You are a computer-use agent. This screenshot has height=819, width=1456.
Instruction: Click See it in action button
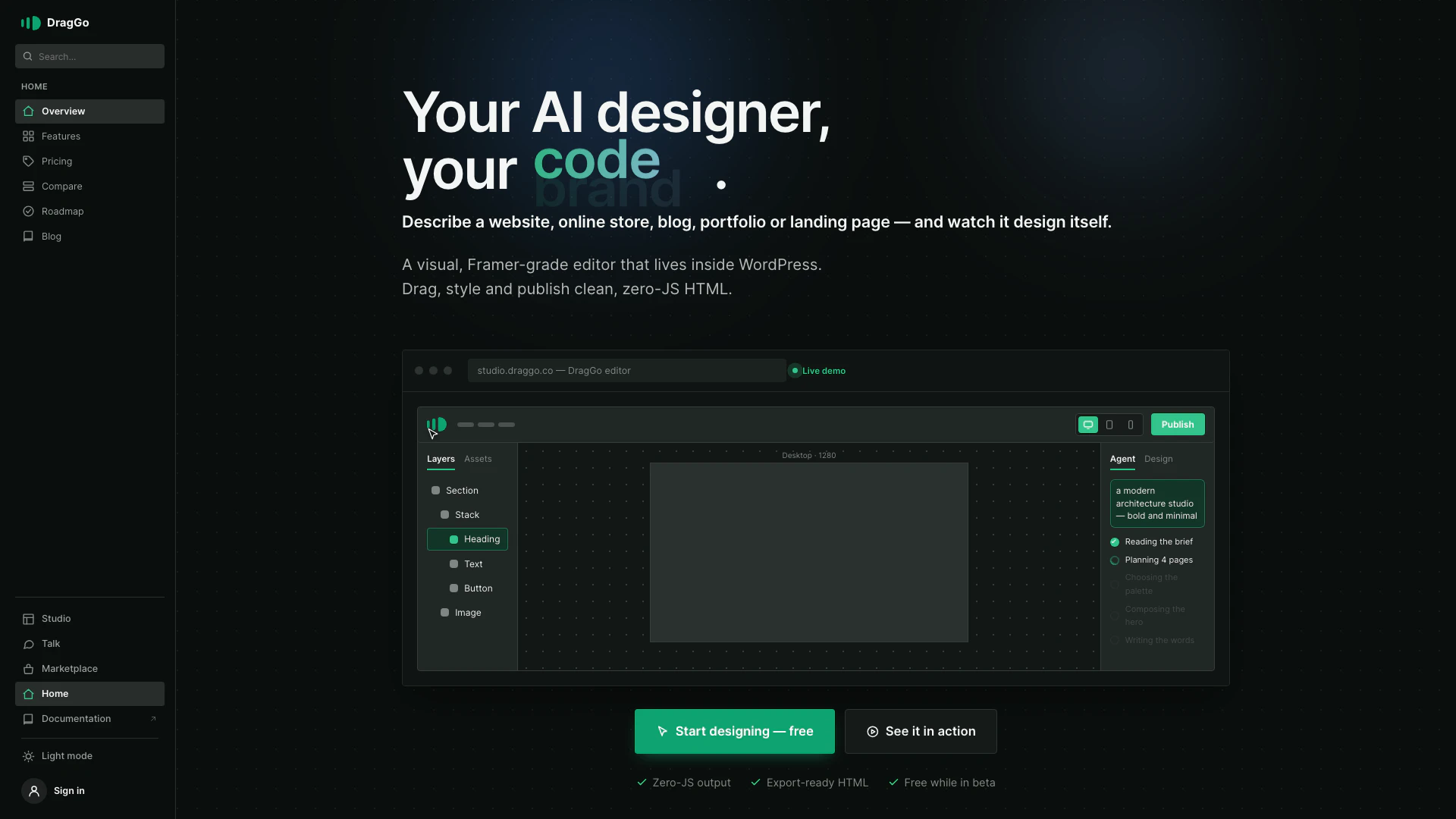click(921, 732)
